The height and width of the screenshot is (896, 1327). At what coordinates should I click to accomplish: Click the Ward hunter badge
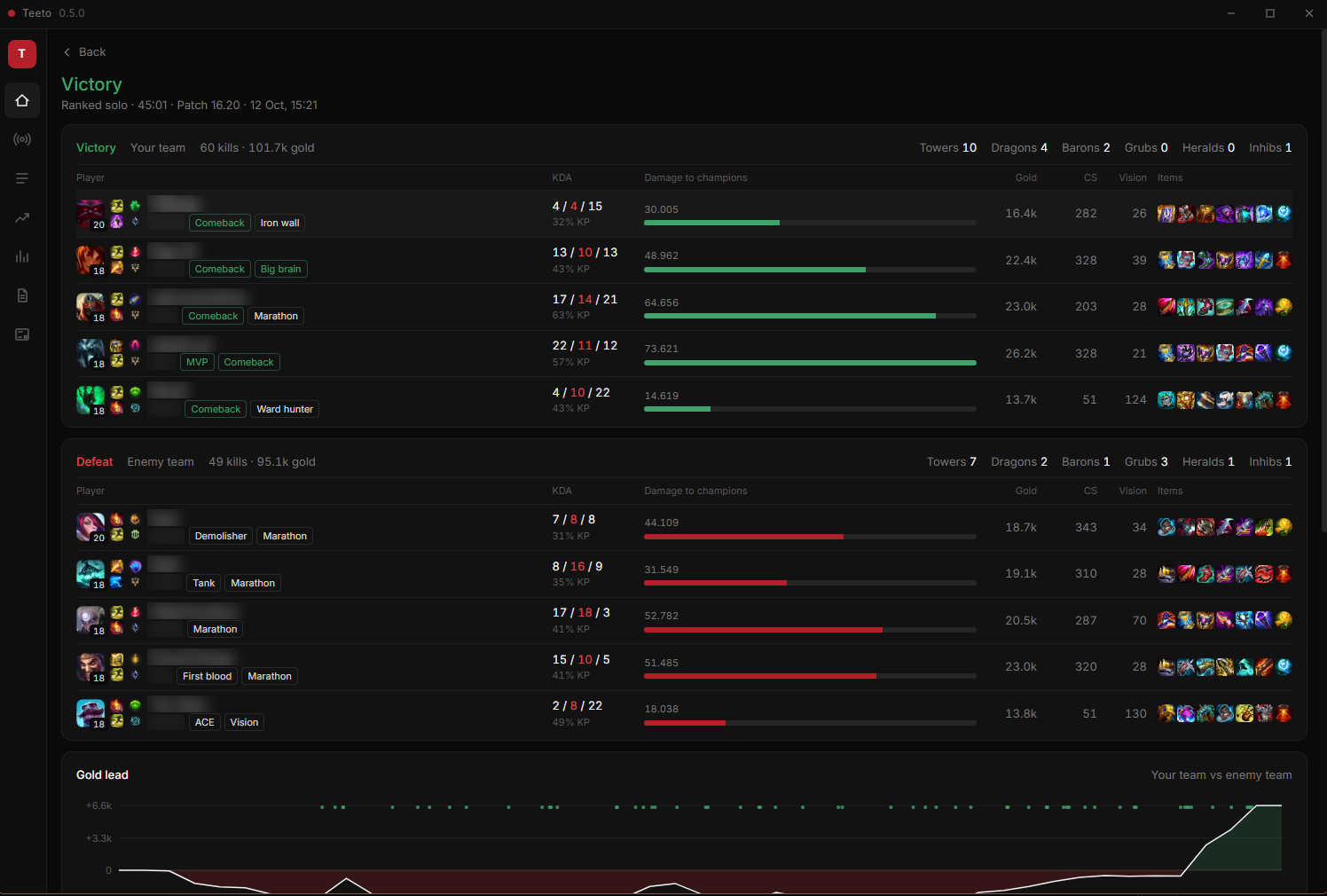[x=285, y=409]
